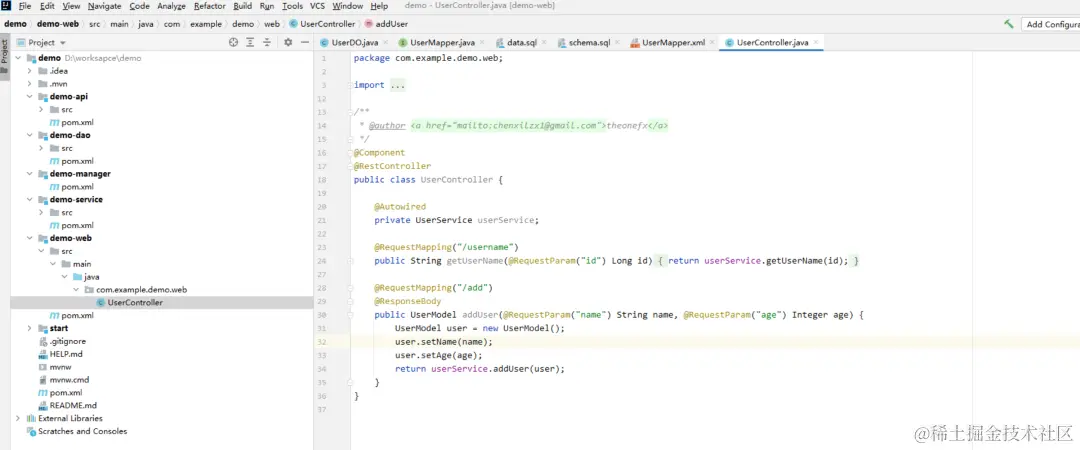Click the green Build hammer icon

[1008, 23]
